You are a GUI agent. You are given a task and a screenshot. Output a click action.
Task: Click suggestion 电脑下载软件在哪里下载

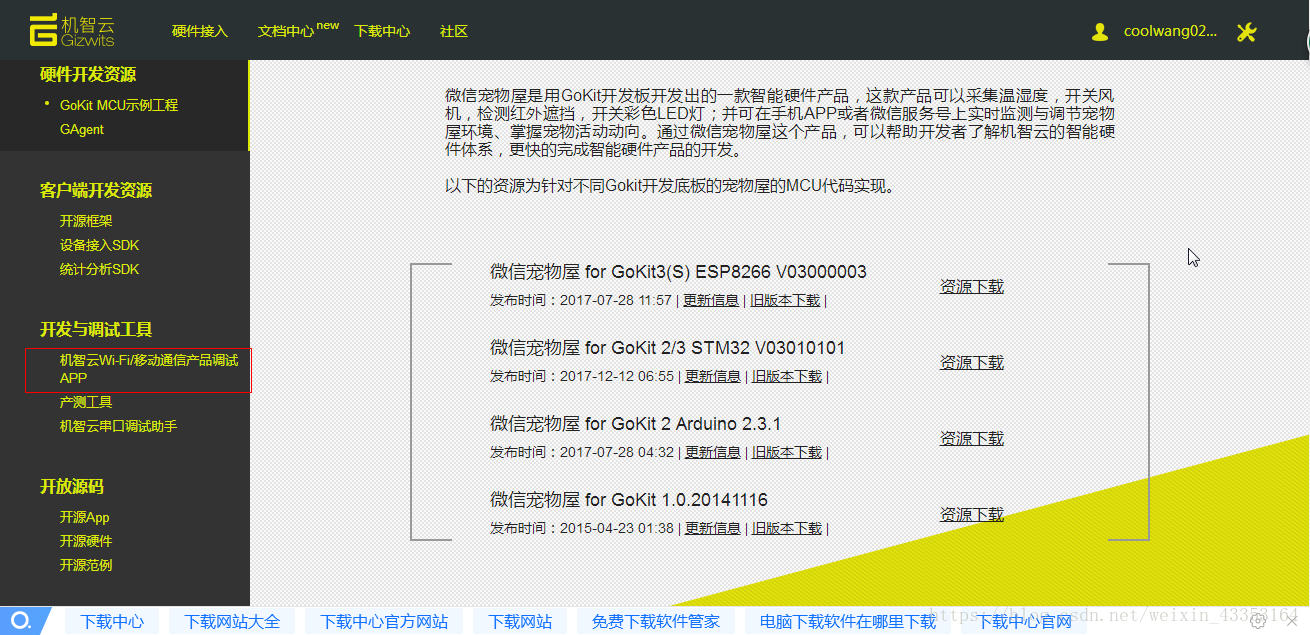pyautogui.click(x=848, y=622)
